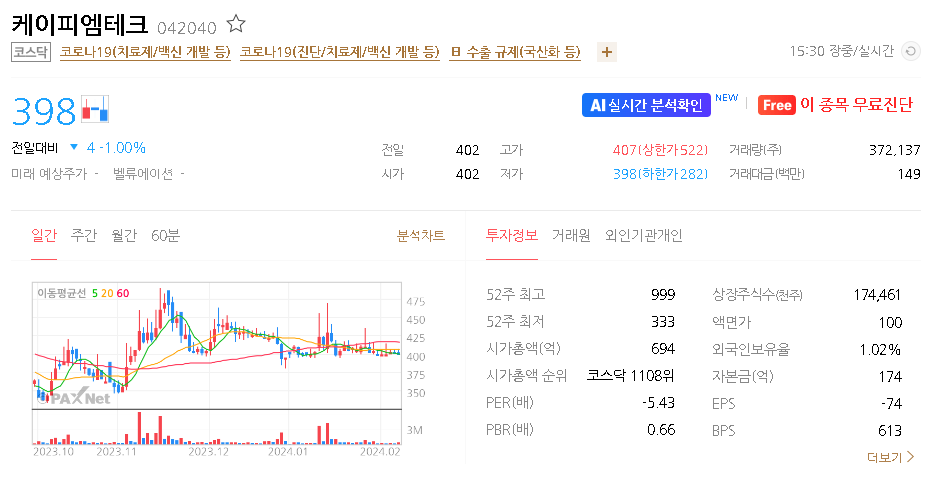The height and width of the screenshot is (482, 932).
Task: Switch to the 외인기관개인 tab
Action: point(644,236)
